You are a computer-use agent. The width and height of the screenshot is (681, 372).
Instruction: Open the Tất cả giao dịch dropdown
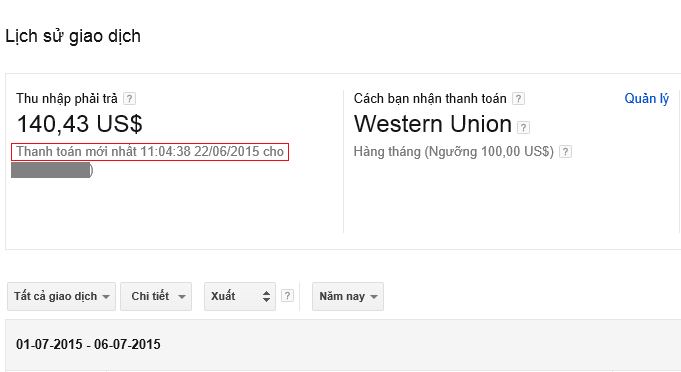click(62, 296)
